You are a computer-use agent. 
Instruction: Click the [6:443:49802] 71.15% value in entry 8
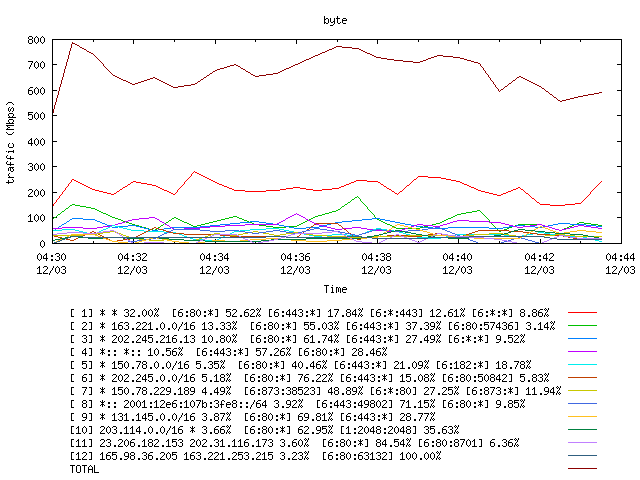[376, 404]
